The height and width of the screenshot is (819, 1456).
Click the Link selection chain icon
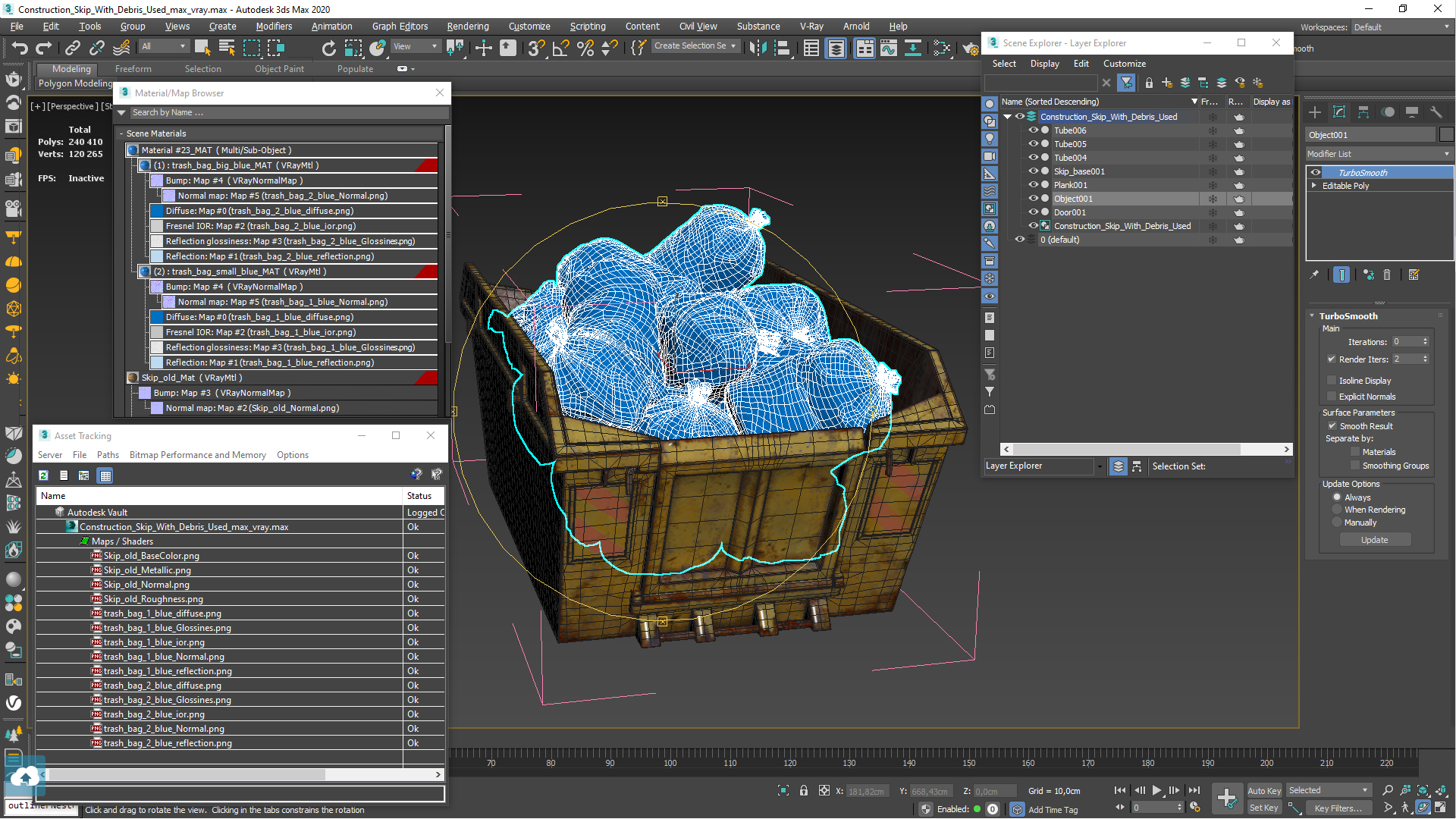(72, 49)
